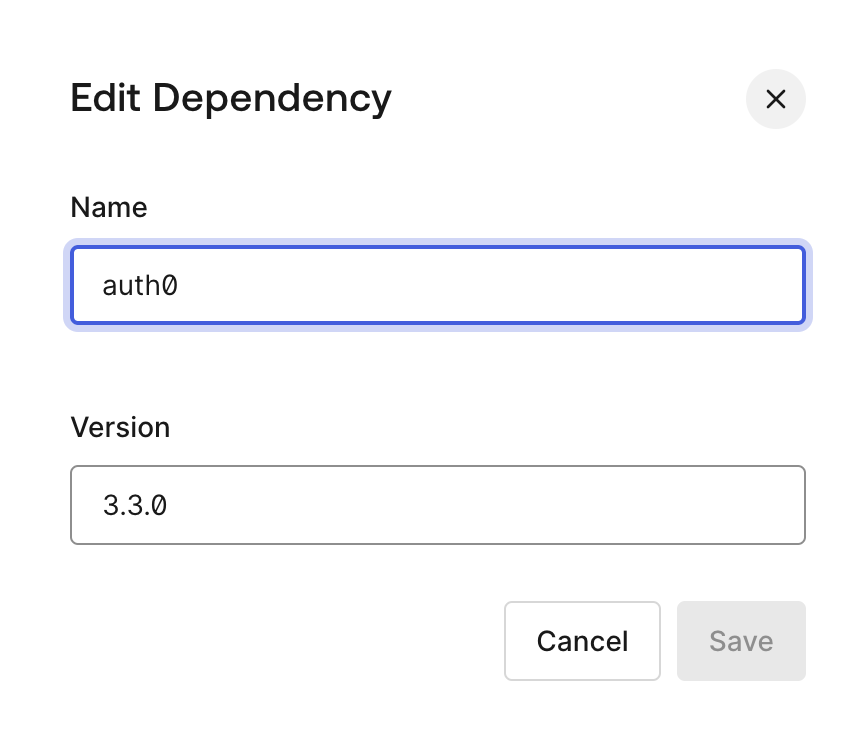Click the Edit Dependency heading
The image size is (868, 740).
click(x=231, y=99)
